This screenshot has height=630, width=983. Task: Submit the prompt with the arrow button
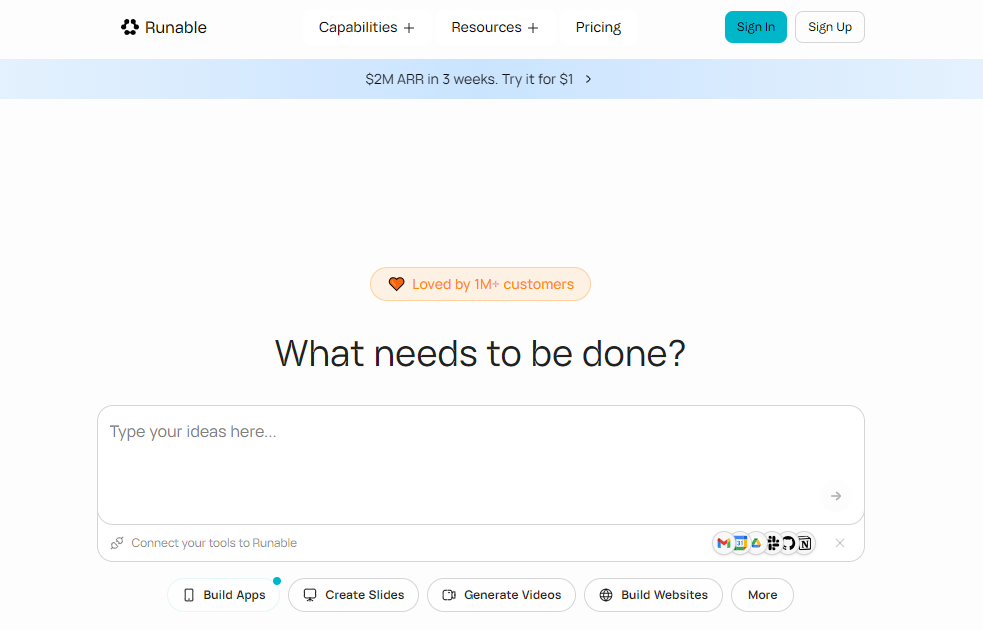[x=836, y=496]
